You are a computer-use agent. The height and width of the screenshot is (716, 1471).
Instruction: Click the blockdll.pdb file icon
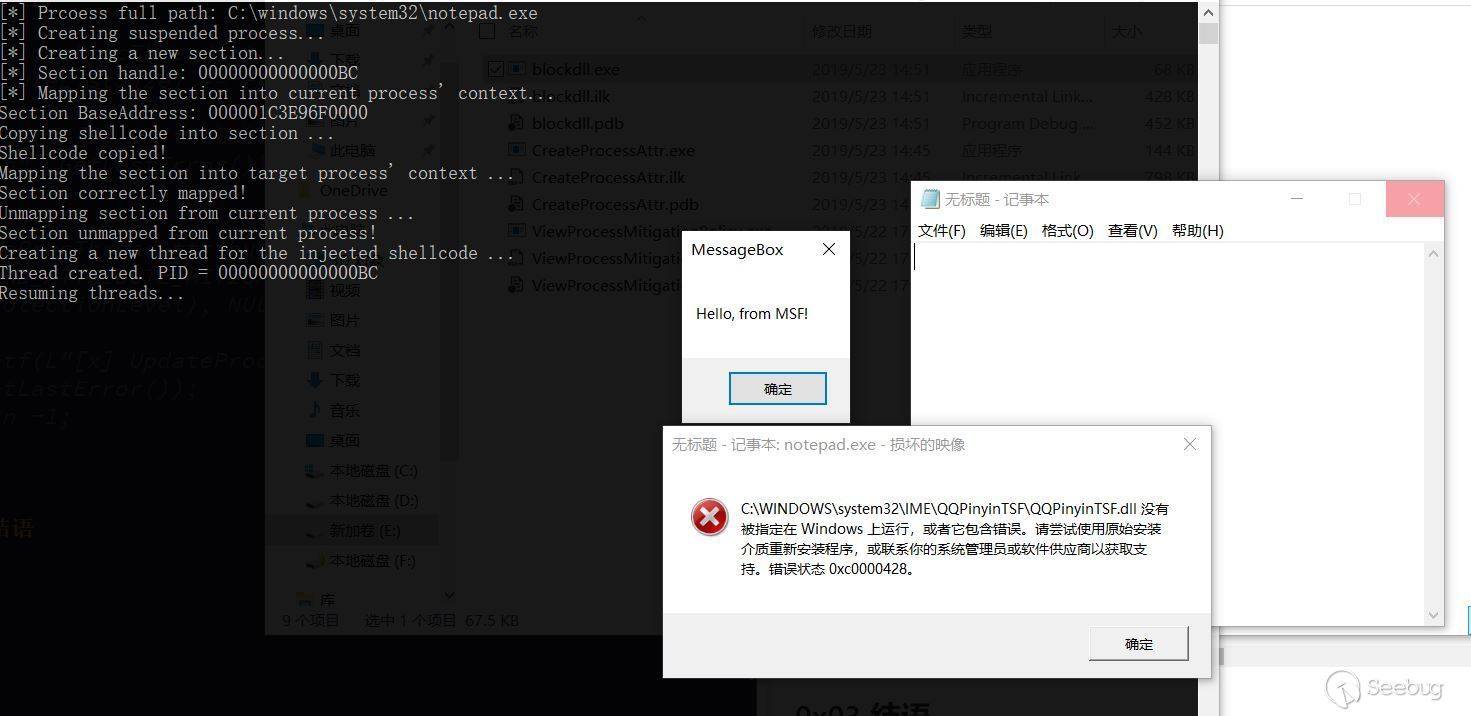click(516, 123)
